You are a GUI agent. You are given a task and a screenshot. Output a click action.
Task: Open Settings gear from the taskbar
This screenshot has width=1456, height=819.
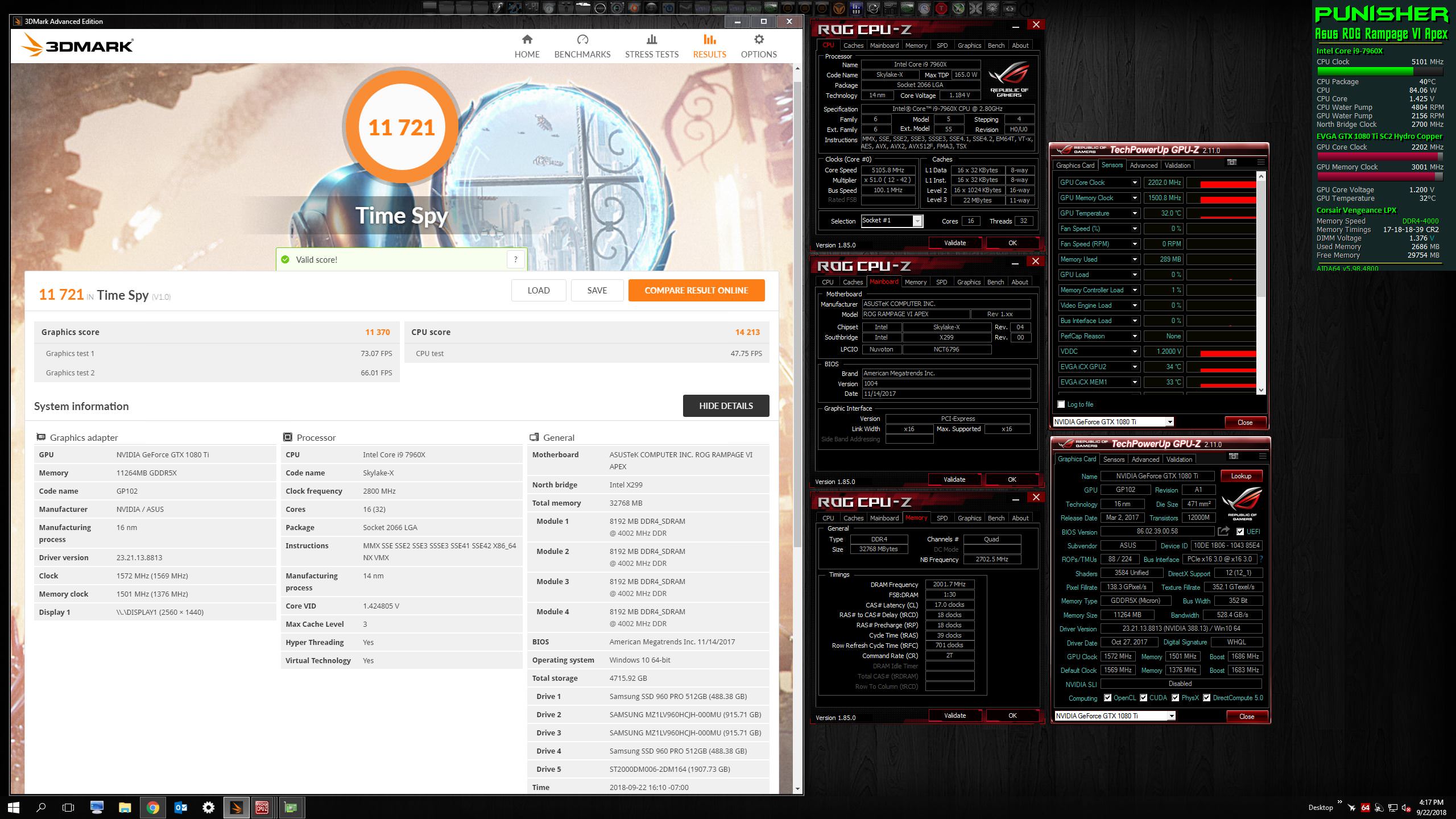209,807
